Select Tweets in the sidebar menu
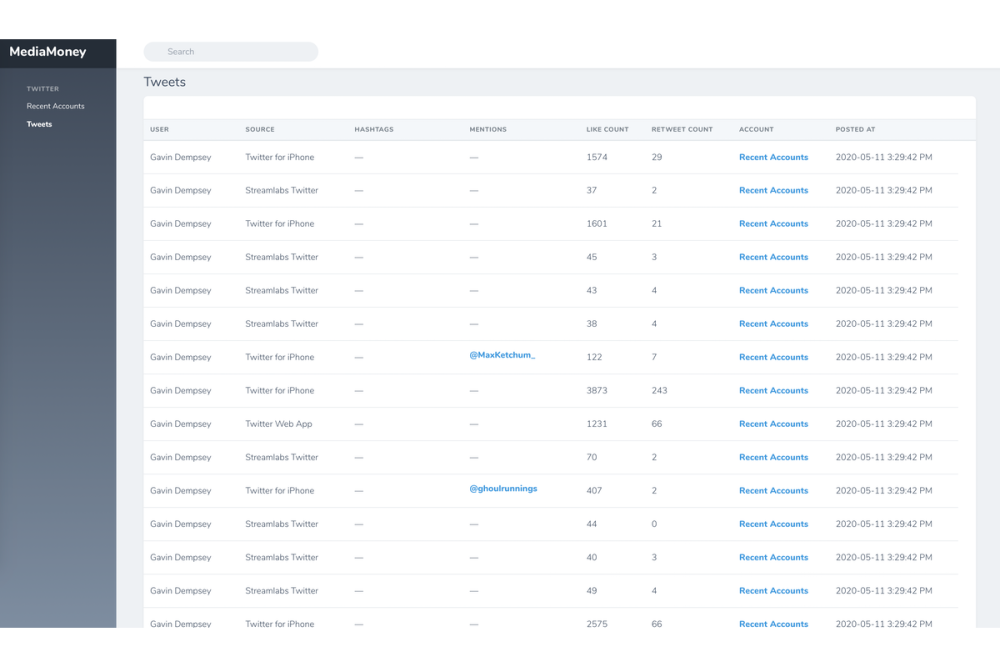Image resolution: width=1000 pixels, height=667 pixels. (x=39, y=124)
